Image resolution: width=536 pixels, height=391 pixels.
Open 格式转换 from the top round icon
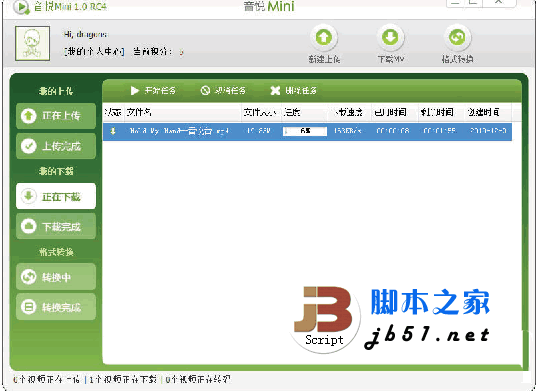coord(457,37)
